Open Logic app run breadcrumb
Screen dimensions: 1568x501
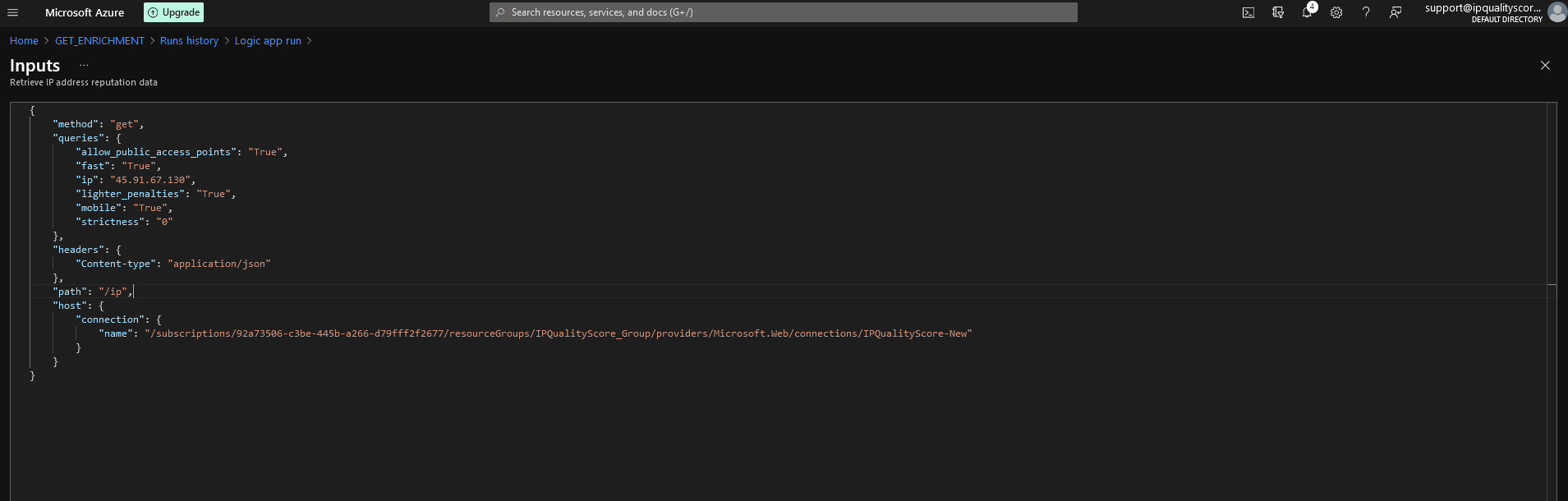(x=268, y=40)
